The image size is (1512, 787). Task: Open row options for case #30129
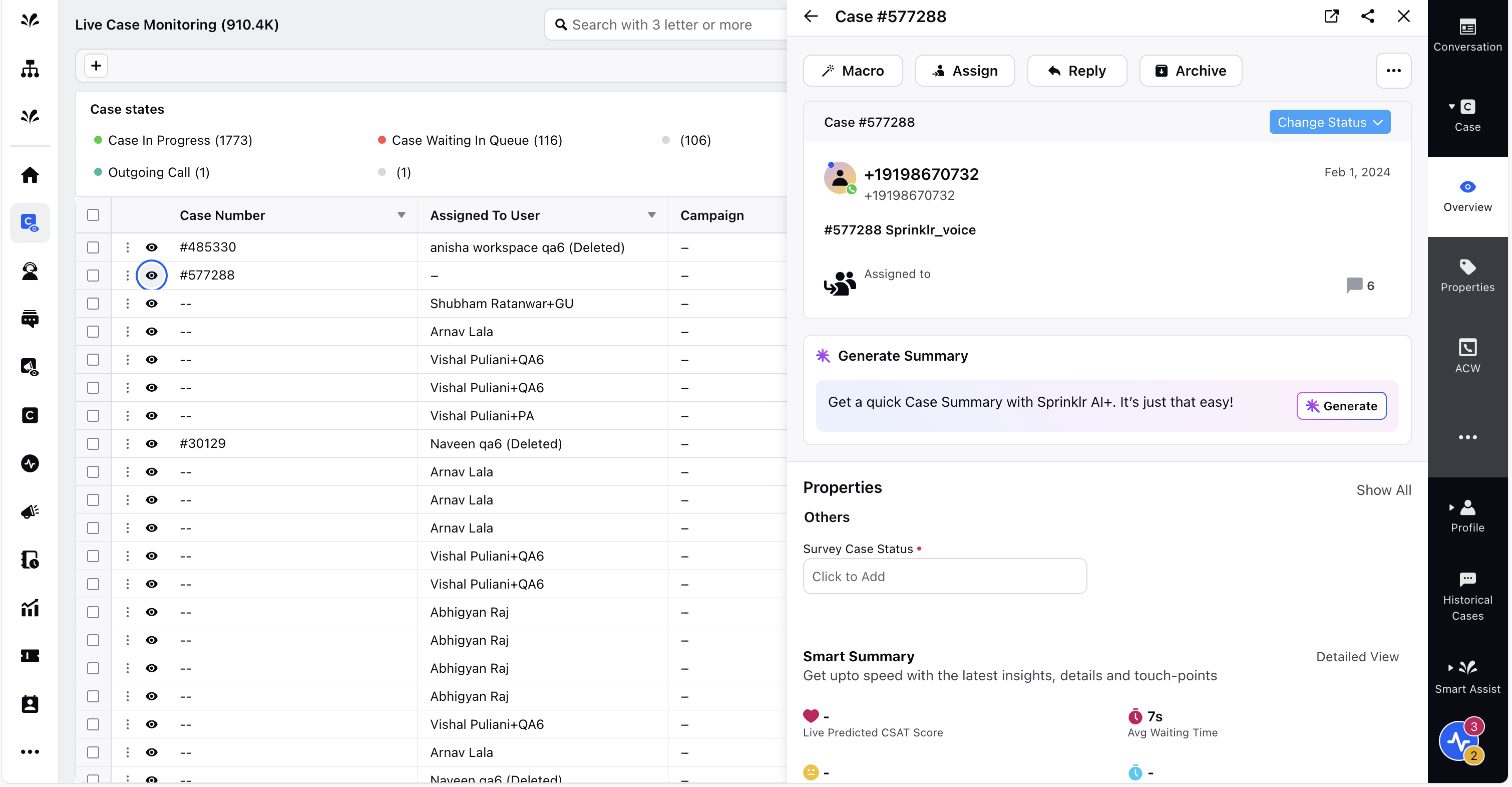pos(127,443)
